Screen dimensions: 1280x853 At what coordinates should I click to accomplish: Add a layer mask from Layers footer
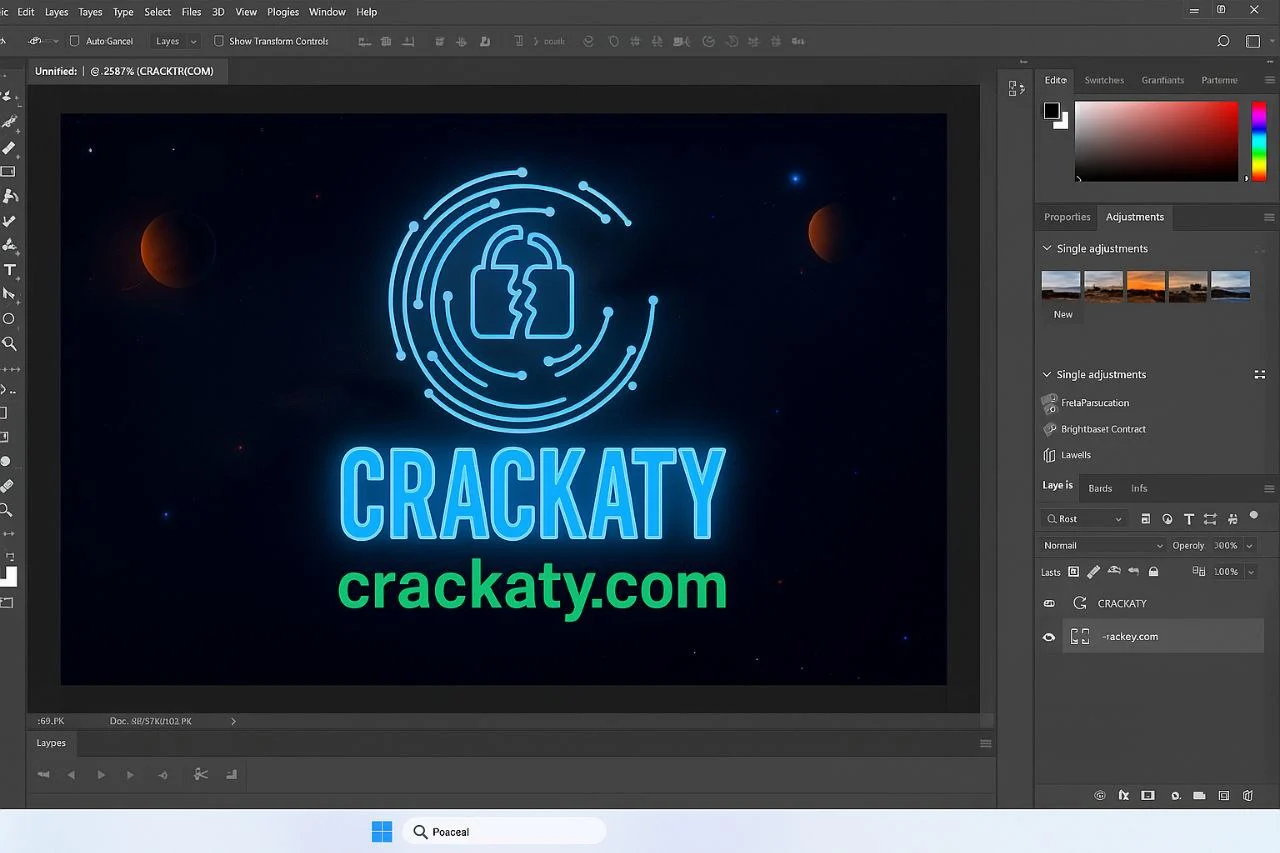click(x=1148, y=796)
